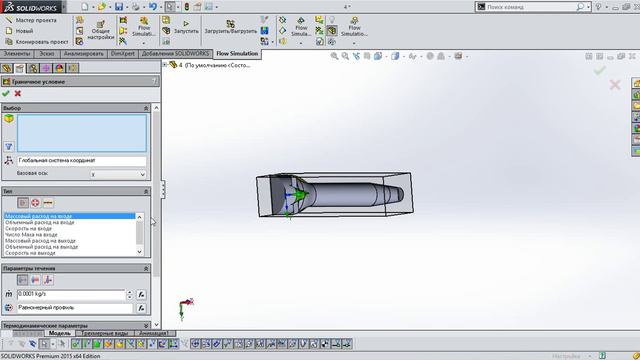Switch to the Модель bottom tab
Screen dimensions: 640x360
(x=60, y=333)
